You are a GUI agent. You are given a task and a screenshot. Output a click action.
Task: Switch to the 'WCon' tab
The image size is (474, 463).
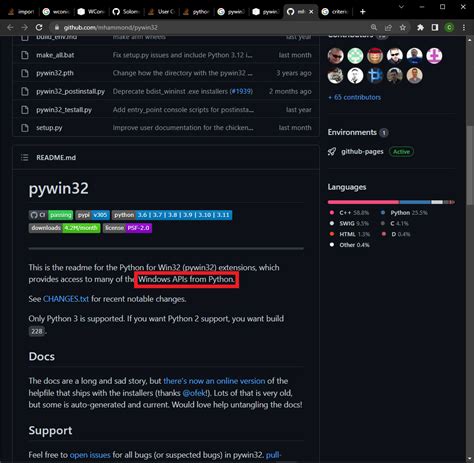91,12
